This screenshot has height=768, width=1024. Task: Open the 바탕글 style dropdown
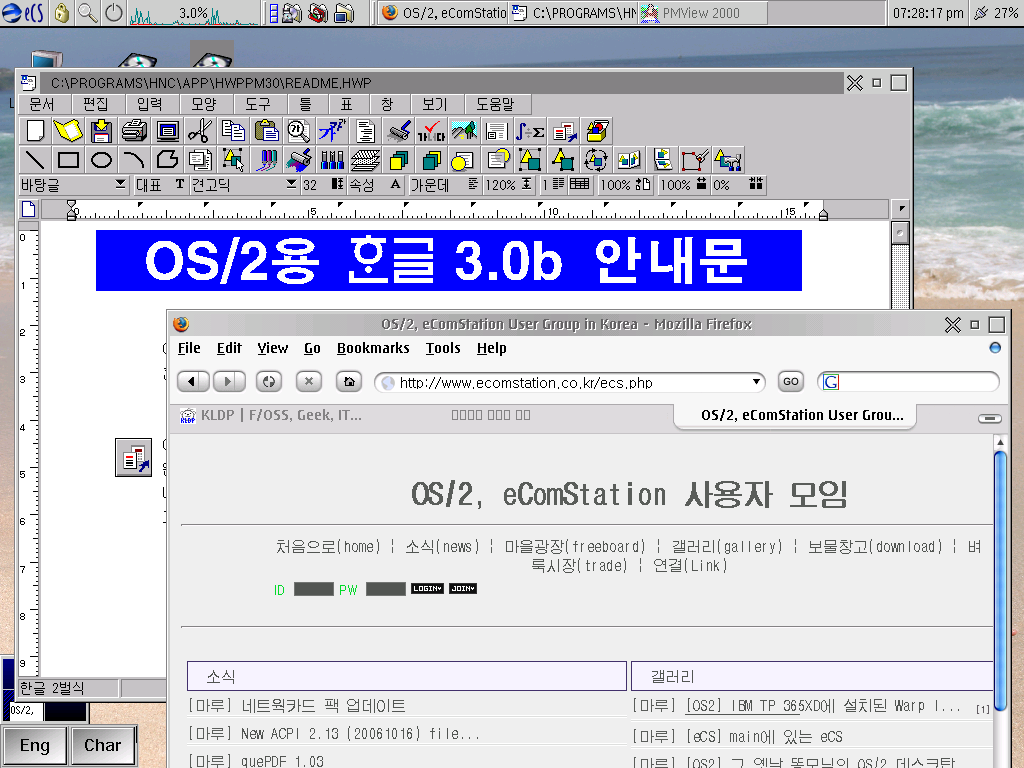tap(120, 185)
